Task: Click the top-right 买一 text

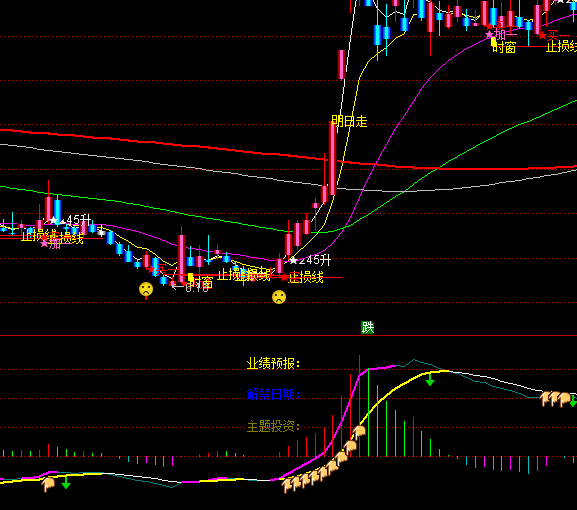Action: tap(558, 35)
